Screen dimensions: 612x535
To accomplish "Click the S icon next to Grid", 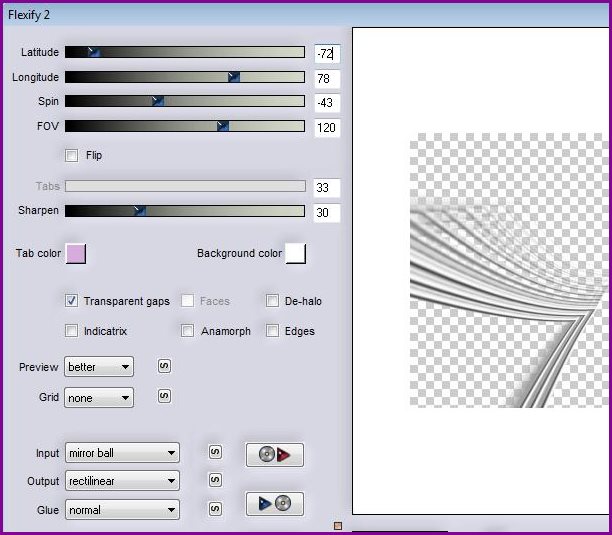I will [165, 397].
